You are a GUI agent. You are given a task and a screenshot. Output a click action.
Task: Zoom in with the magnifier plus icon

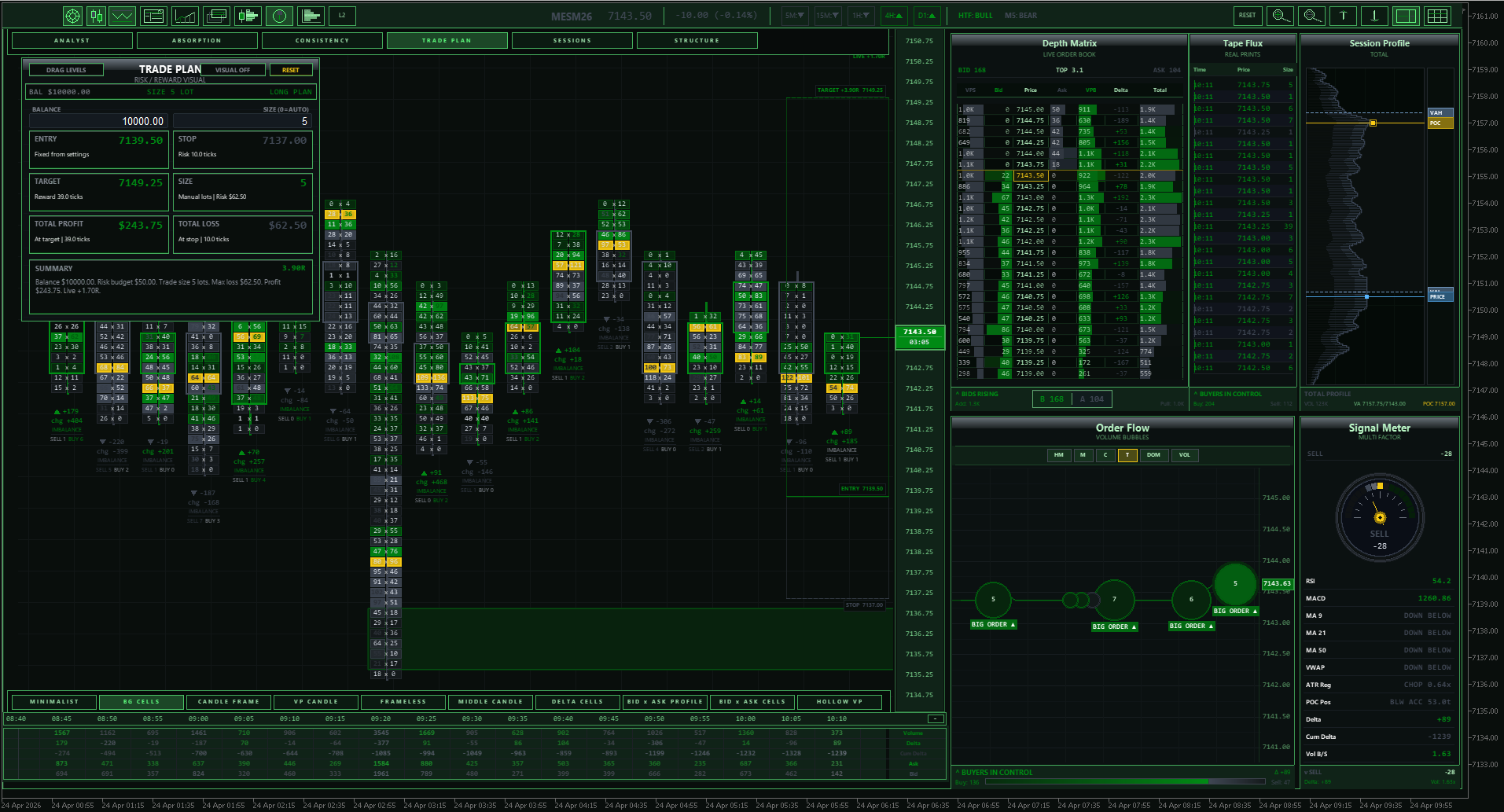pyautogui.click(x=1281, y=16)
